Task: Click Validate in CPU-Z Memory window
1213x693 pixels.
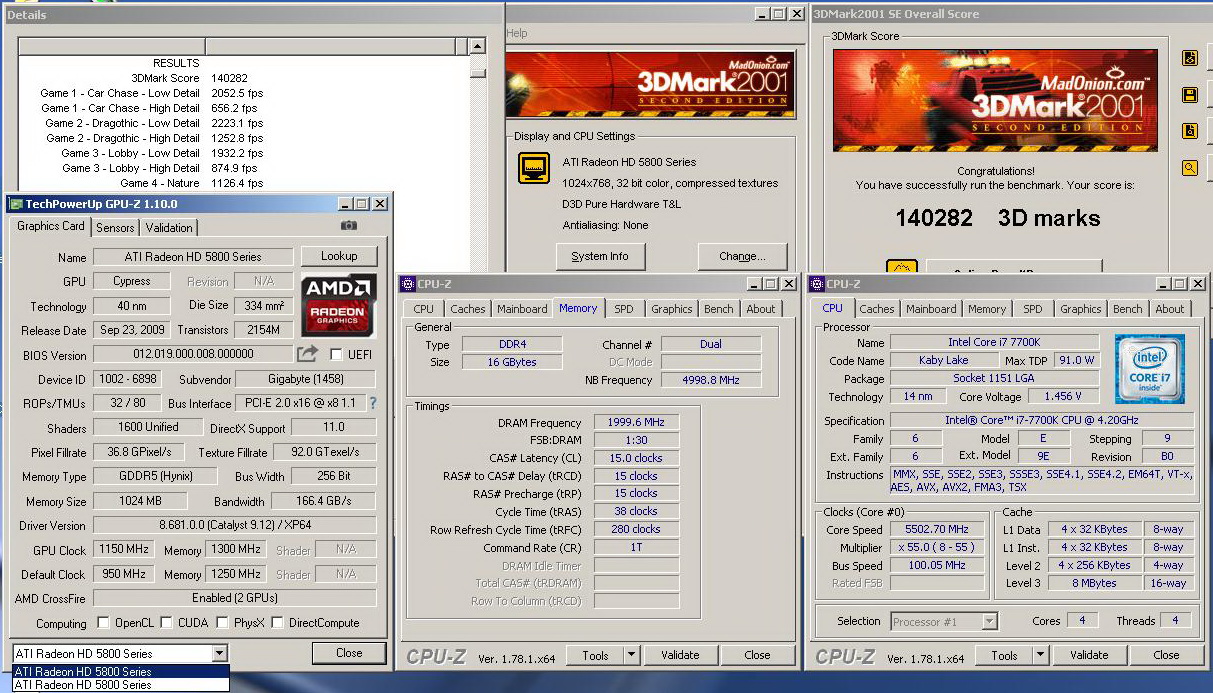Action: coord(680,655)
